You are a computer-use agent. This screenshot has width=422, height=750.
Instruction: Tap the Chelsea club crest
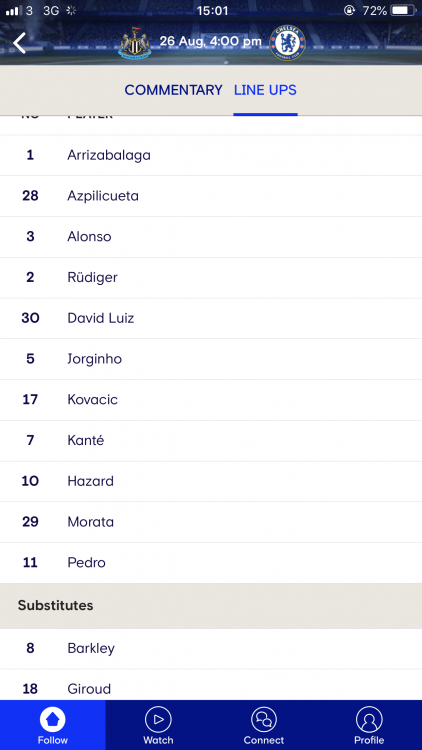pyautogui.click(x=287, y=43)
